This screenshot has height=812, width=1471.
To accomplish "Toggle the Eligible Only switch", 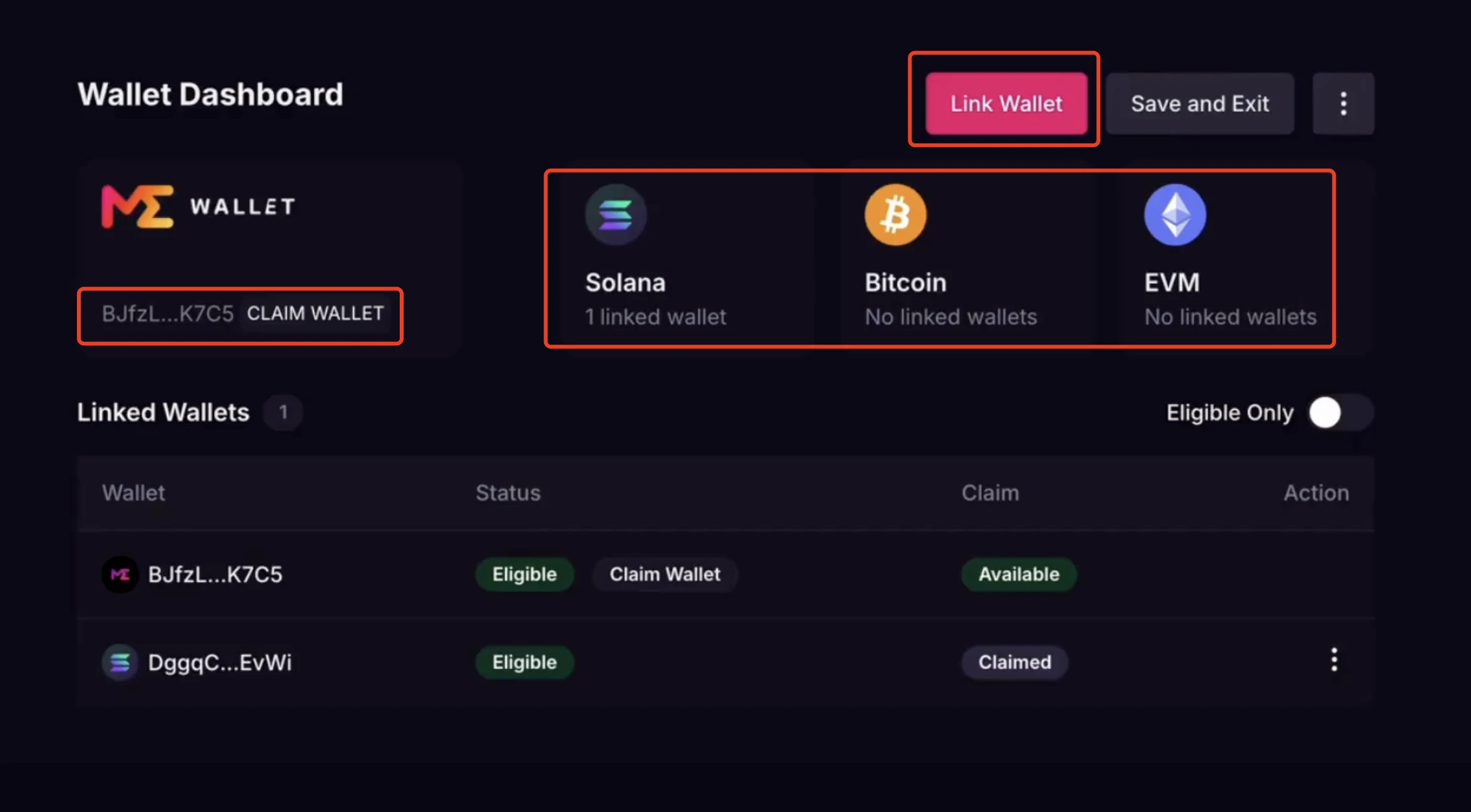I will (x=1335, y=411).
